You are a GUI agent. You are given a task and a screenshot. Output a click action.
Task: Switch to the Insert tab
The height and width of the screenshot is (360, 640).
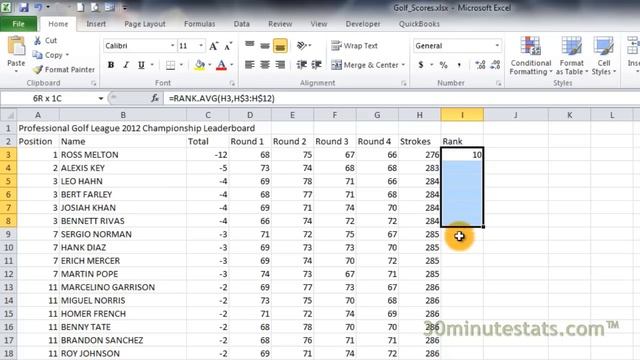(x=96, y=24)
